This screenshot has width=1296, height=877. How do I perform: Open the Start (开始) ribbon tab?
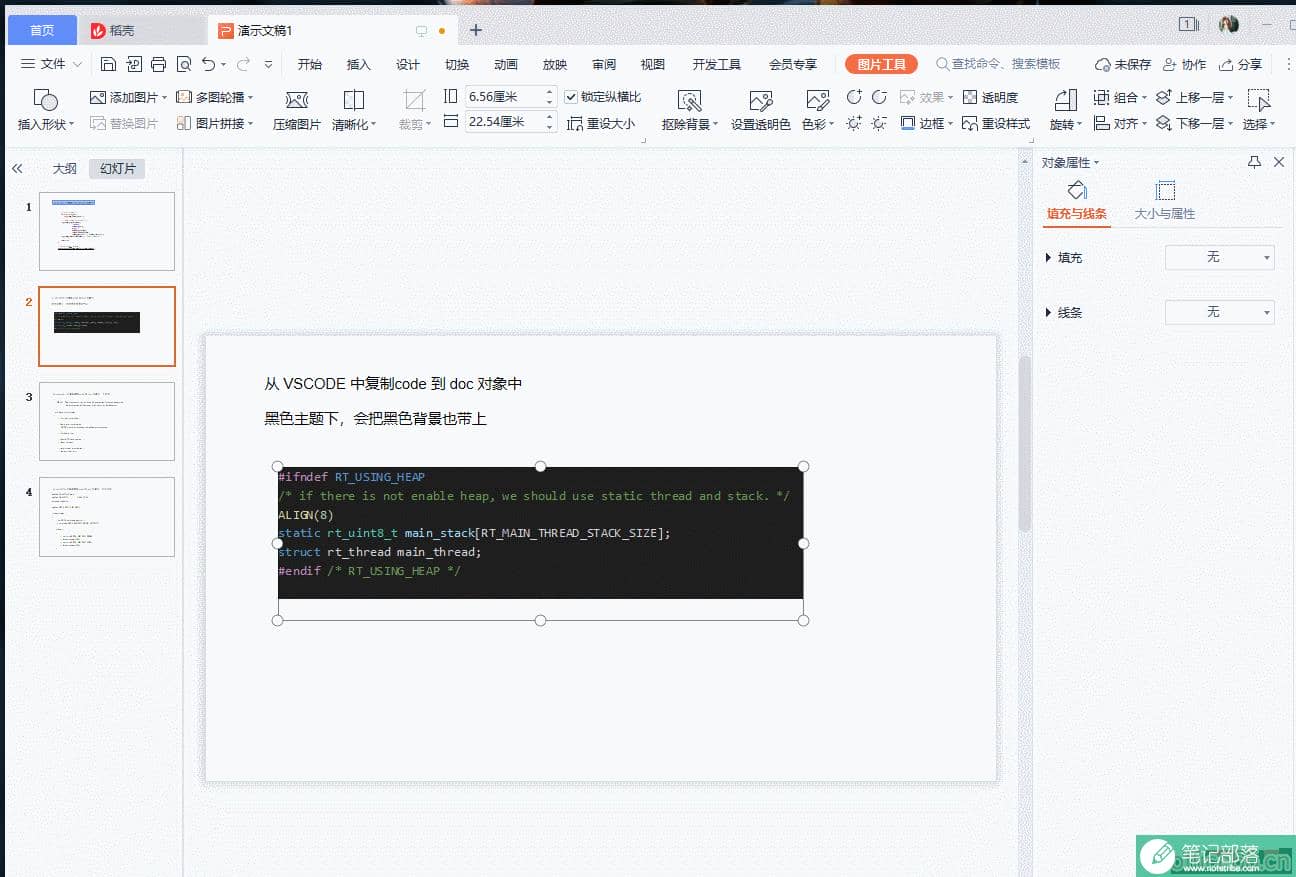310,64
